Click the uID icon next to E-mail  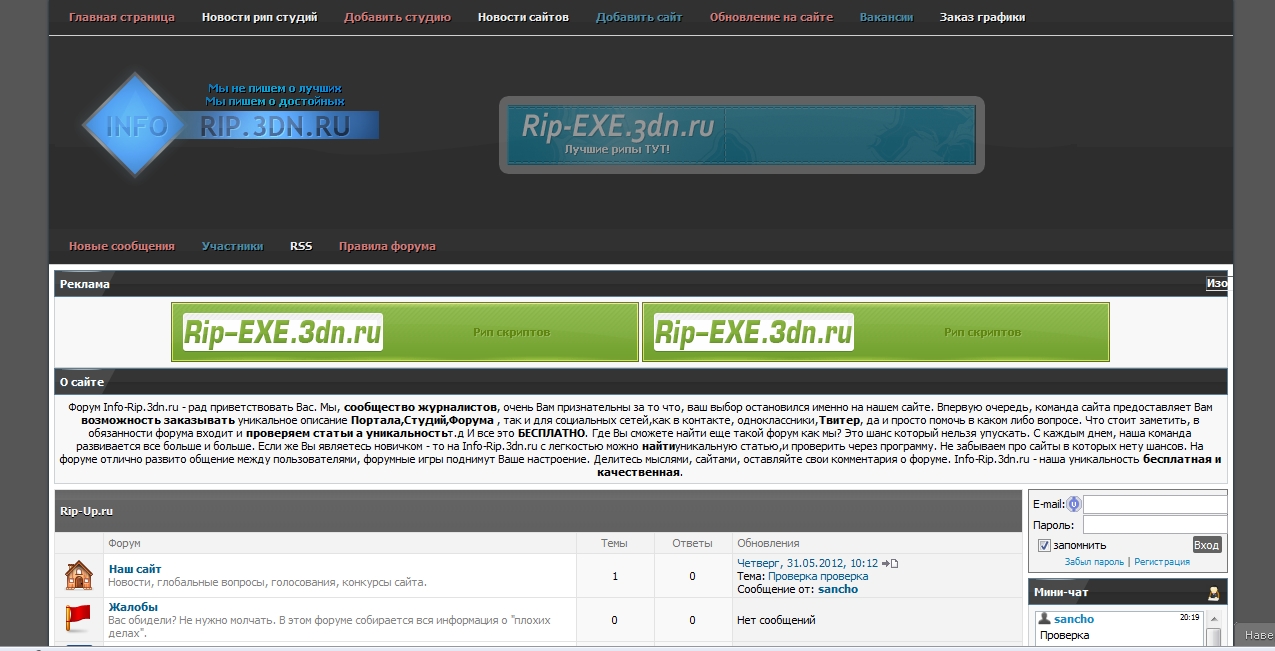[x=1074, y=504]
